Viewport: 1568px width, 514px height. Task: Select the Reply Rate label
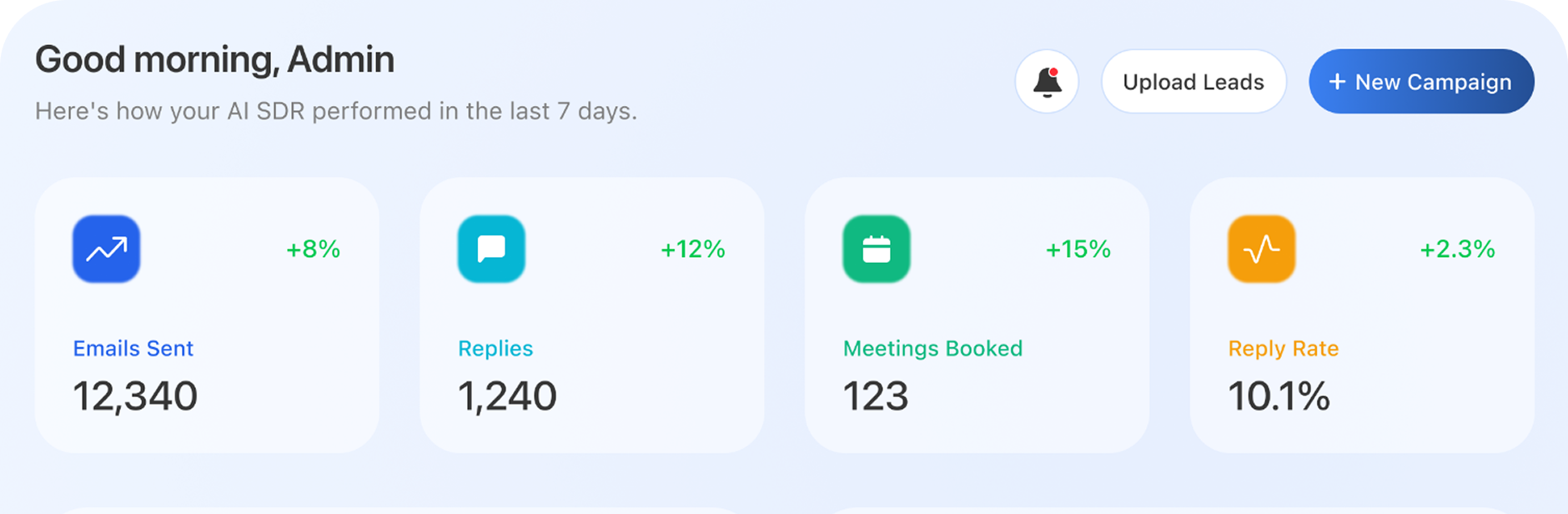[1284, 348]
